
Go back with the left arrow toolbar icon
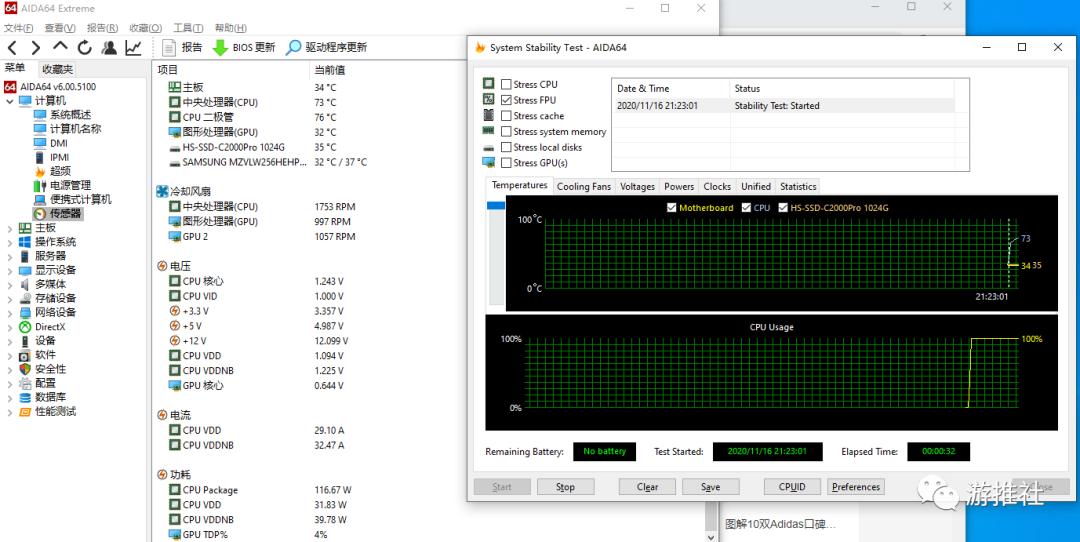pos(12,48)
